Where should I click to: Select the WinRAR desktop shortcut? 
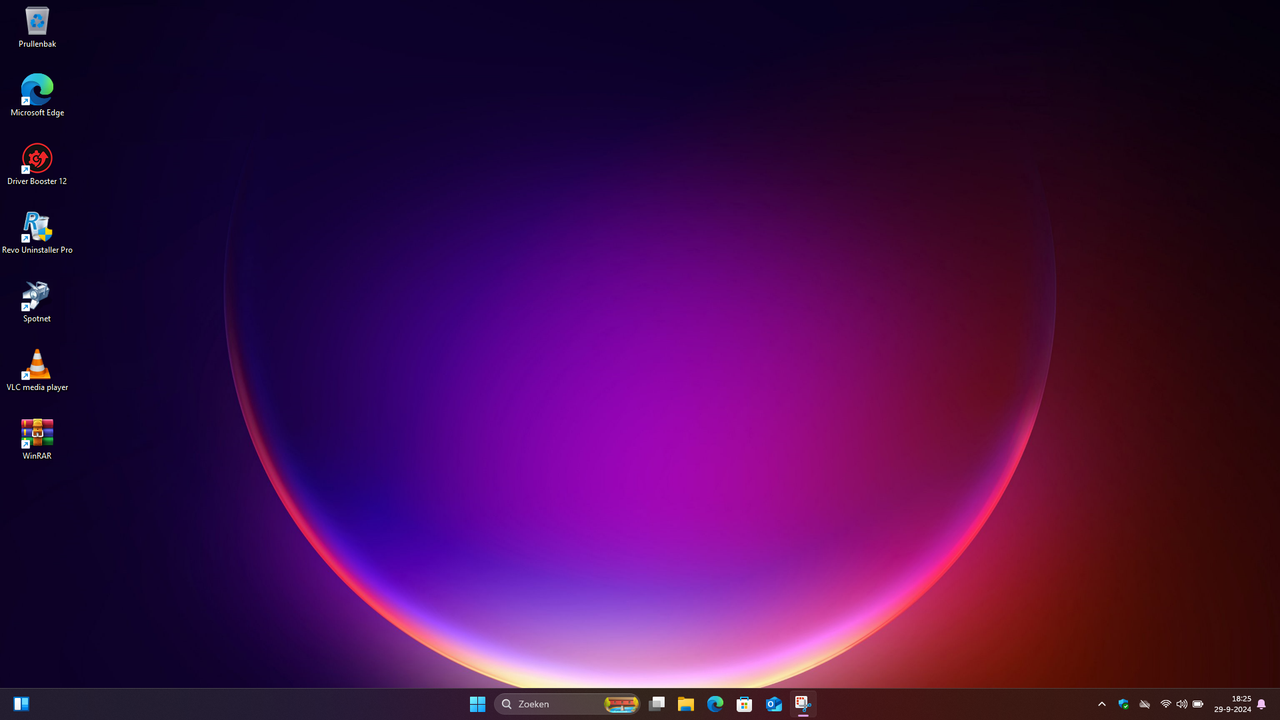pos(37,440)
